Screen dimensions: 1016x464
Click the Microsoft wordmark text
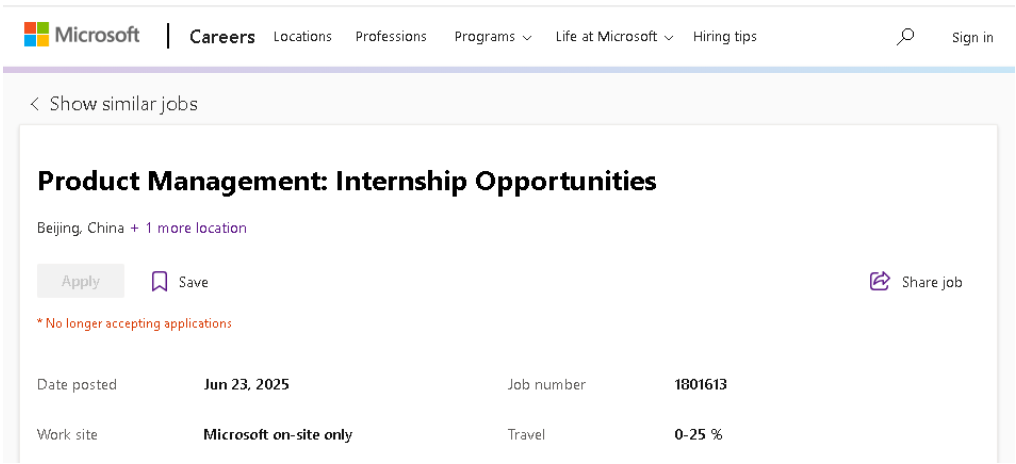pyautogui.click(x=97, y=34)
